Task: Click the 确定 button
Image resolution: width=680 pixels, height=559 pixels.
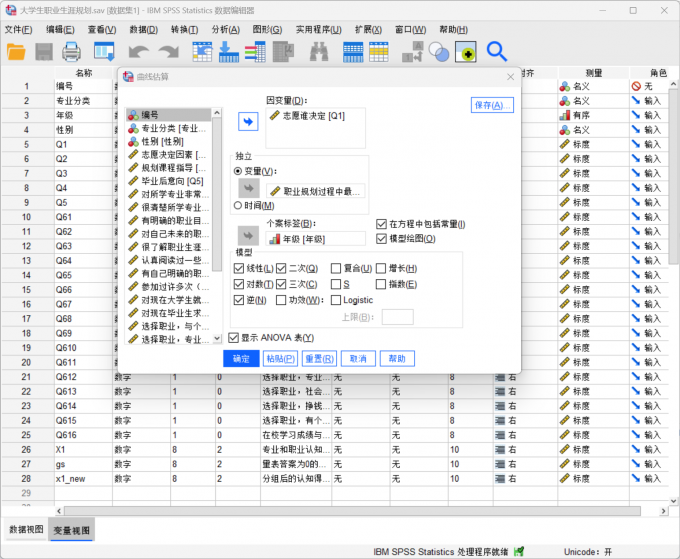Action: [x=241, y=358]
